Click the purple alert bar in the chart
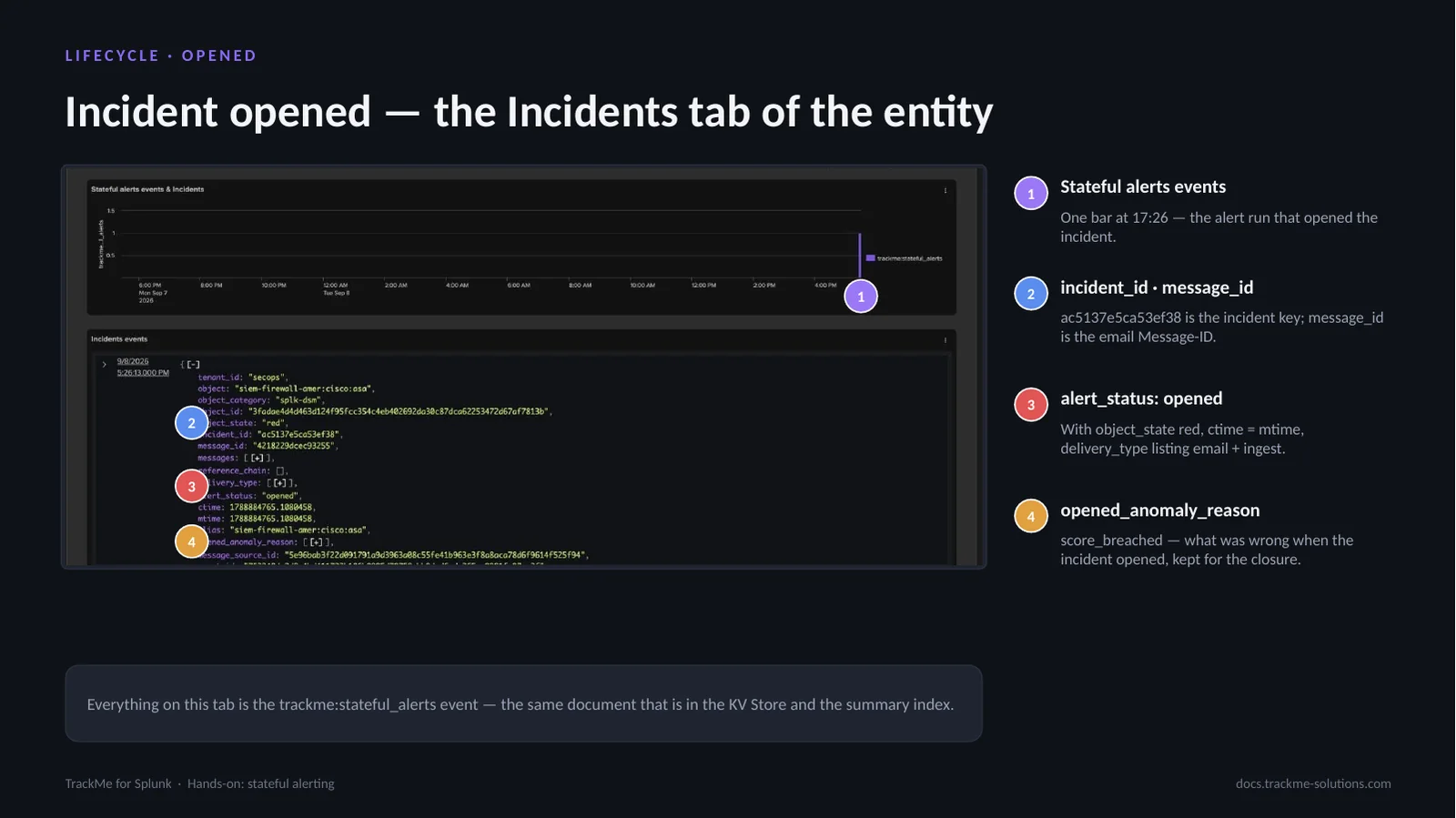1456x818 pixels. click(x=859, y=256)
